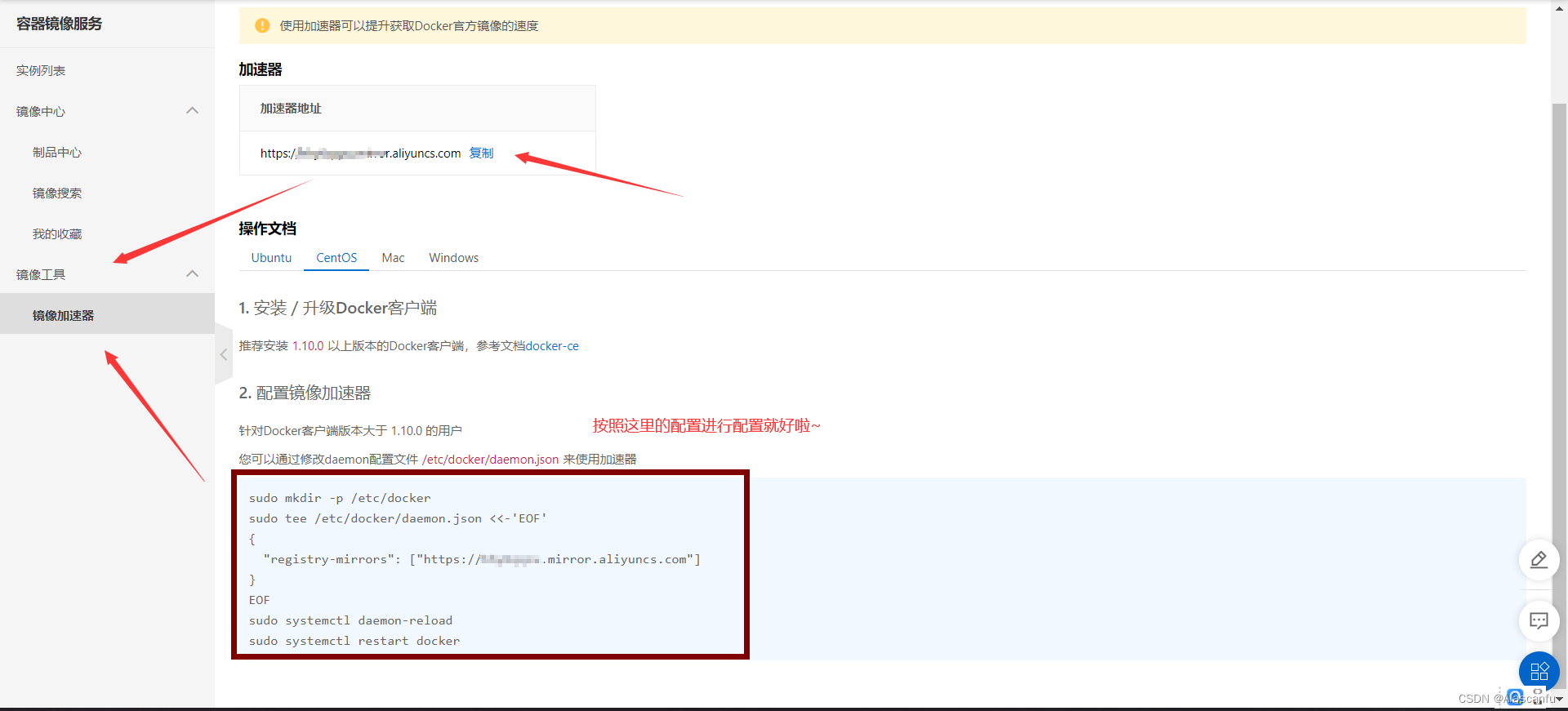
Task: Open 制品中心 in sidebar
Action: [57, 153]
